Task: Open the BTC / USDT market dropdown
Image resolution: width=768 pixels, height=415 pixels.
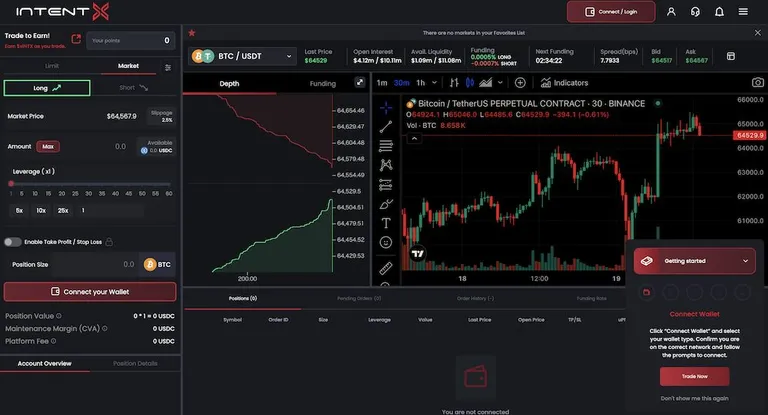Action: coord(242,56)
